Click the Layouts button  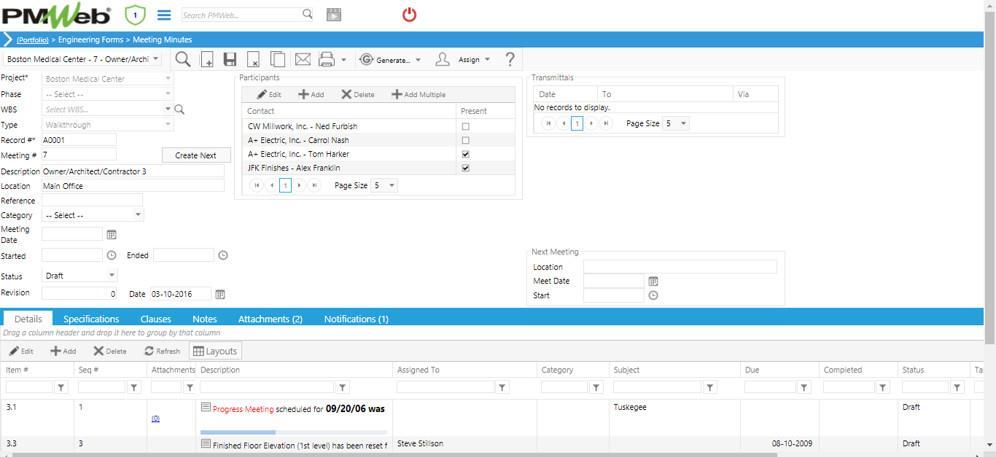(x=215, y=351)
